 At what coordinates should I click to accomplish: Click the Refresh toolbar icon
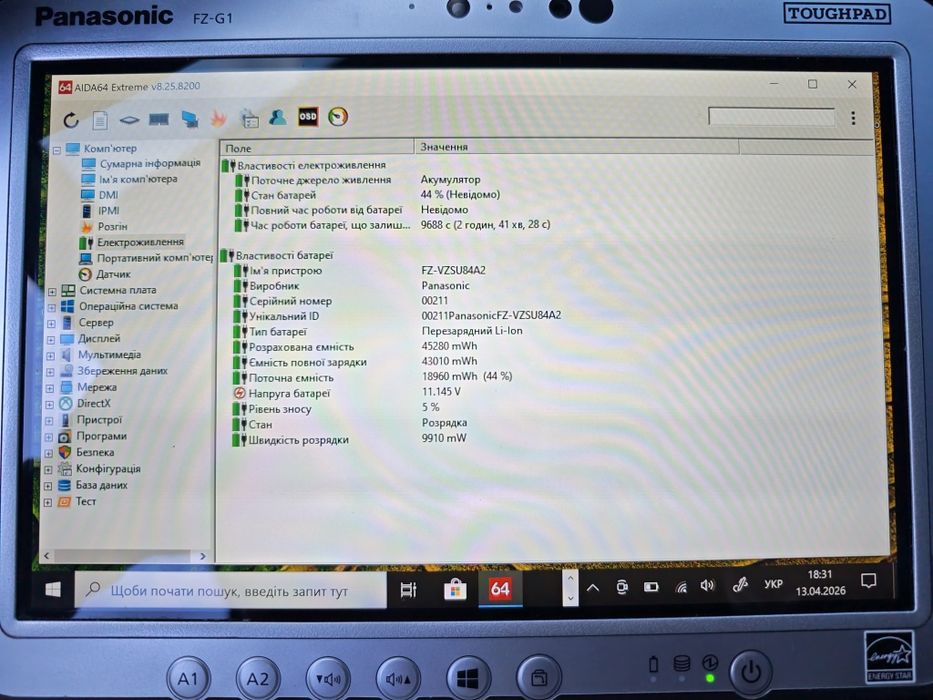tap(71, 120)
